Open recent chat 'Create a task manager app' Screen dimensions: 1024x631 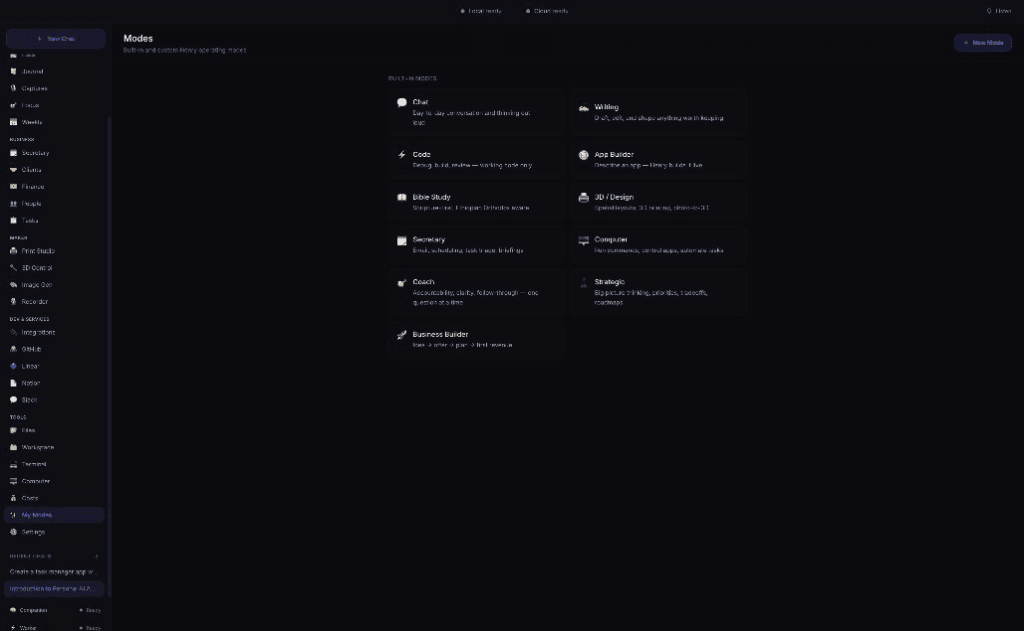[x=55, y=572]
